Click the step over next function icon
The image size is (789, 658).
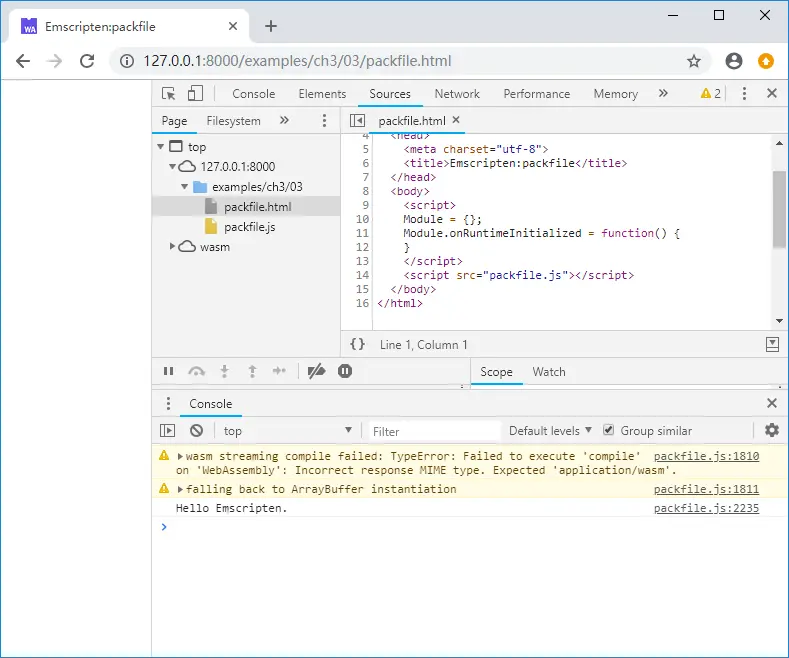tap(196, 371)
